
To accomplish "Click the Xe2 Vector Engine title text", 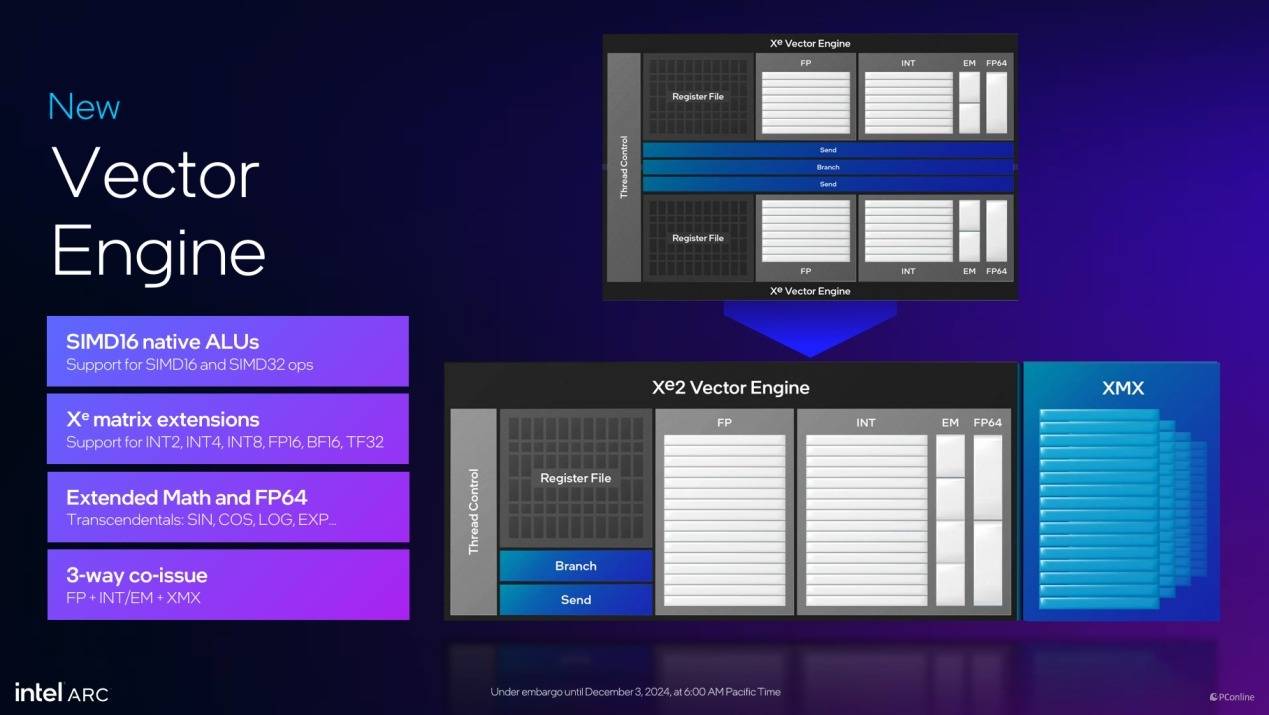I will [730, 388].
